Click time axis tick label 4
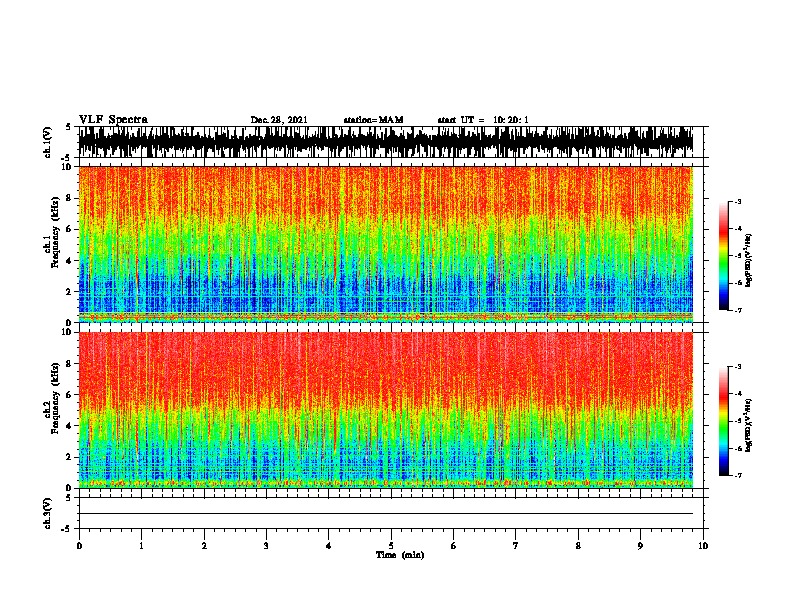The width and height of the screenshot is (792, 612). 329,546
